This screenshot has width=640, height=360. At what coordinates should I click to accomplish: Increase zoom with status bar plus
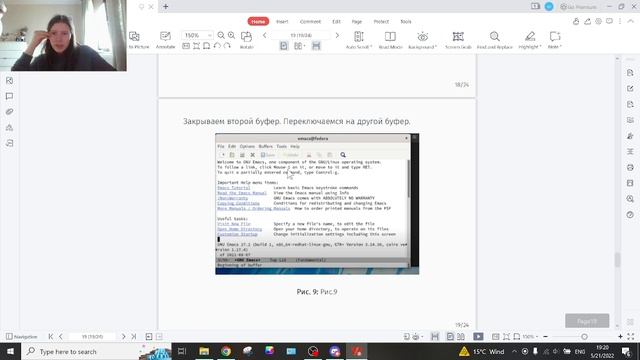pyautogui.click(x=620, y=337)
